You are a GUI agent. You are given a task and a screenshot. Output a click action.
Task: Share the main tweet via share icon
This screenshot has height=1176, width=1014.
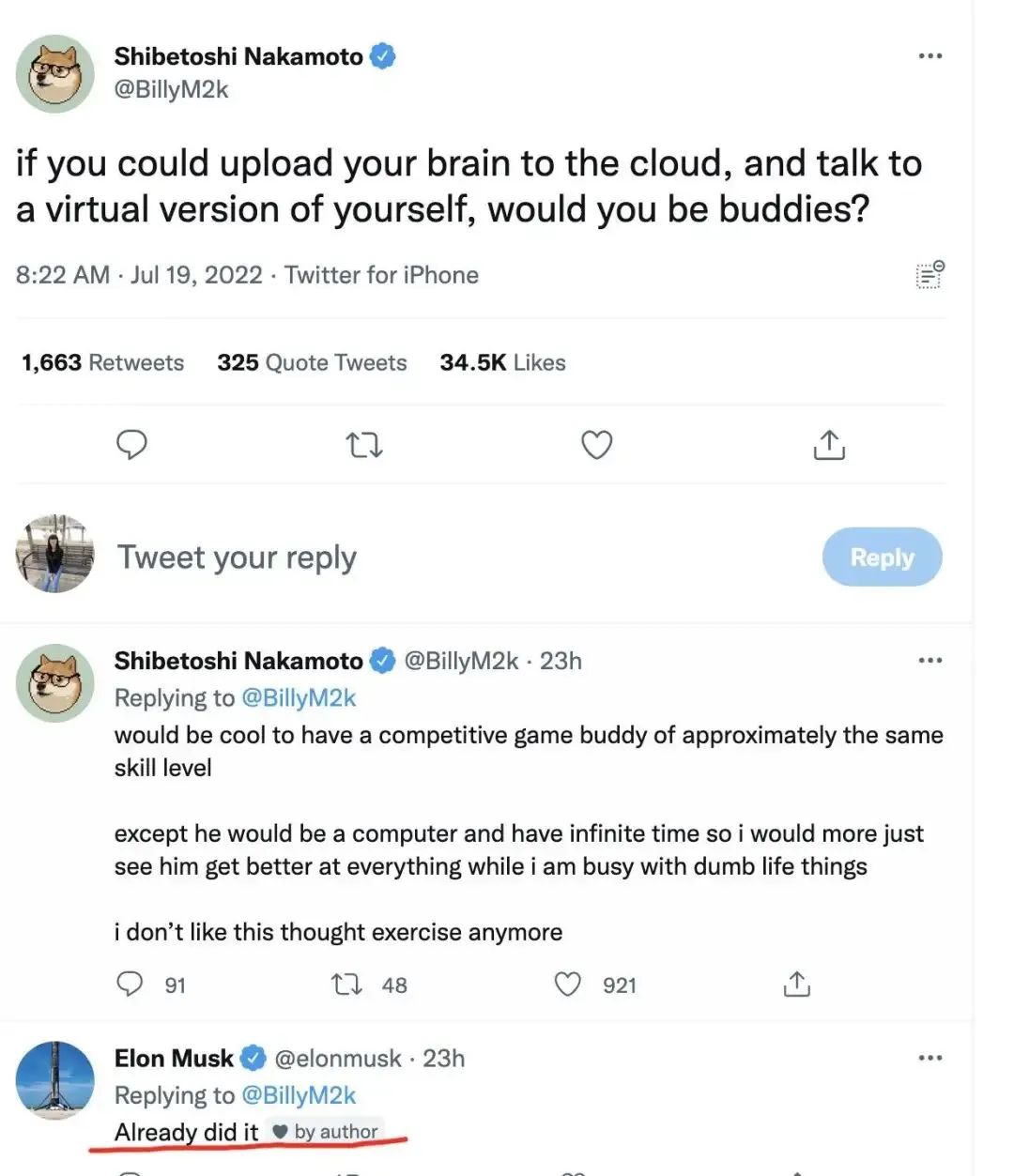click(x=829, y=444)
